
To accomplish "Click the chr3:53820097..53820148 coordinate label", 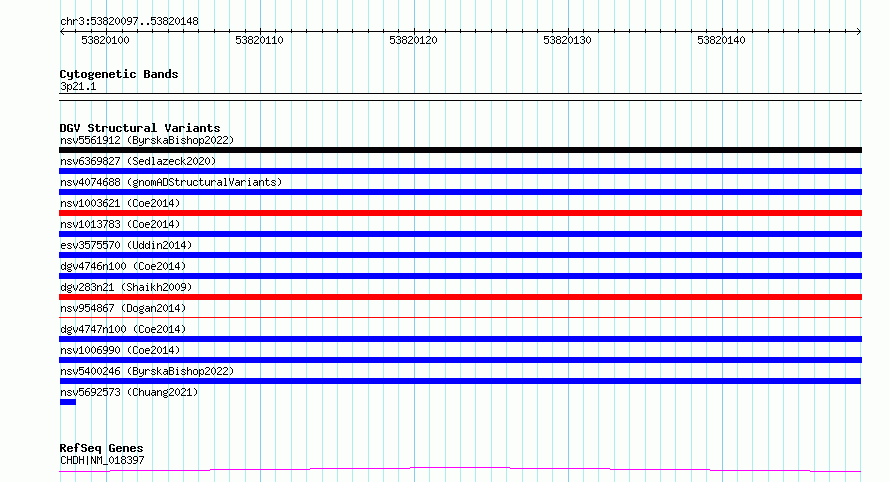I will point(129,22).
